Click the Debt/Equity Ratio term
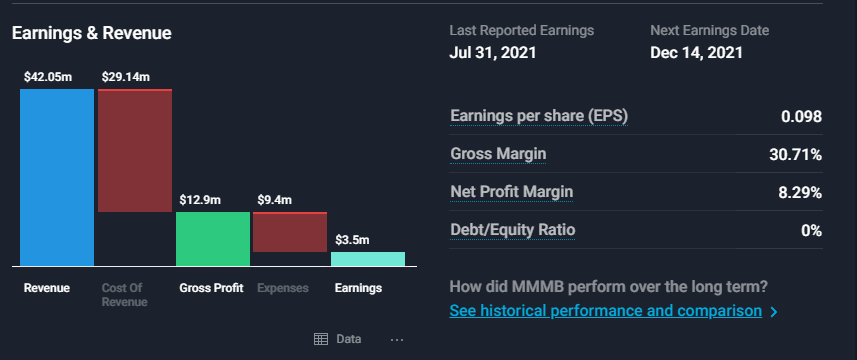 click(x=513, y=231)
